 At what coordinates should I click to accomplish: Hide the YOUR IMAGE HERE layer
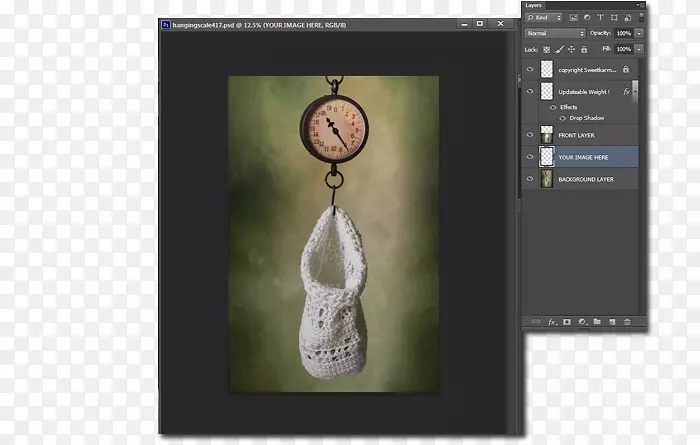coord(530,157)
